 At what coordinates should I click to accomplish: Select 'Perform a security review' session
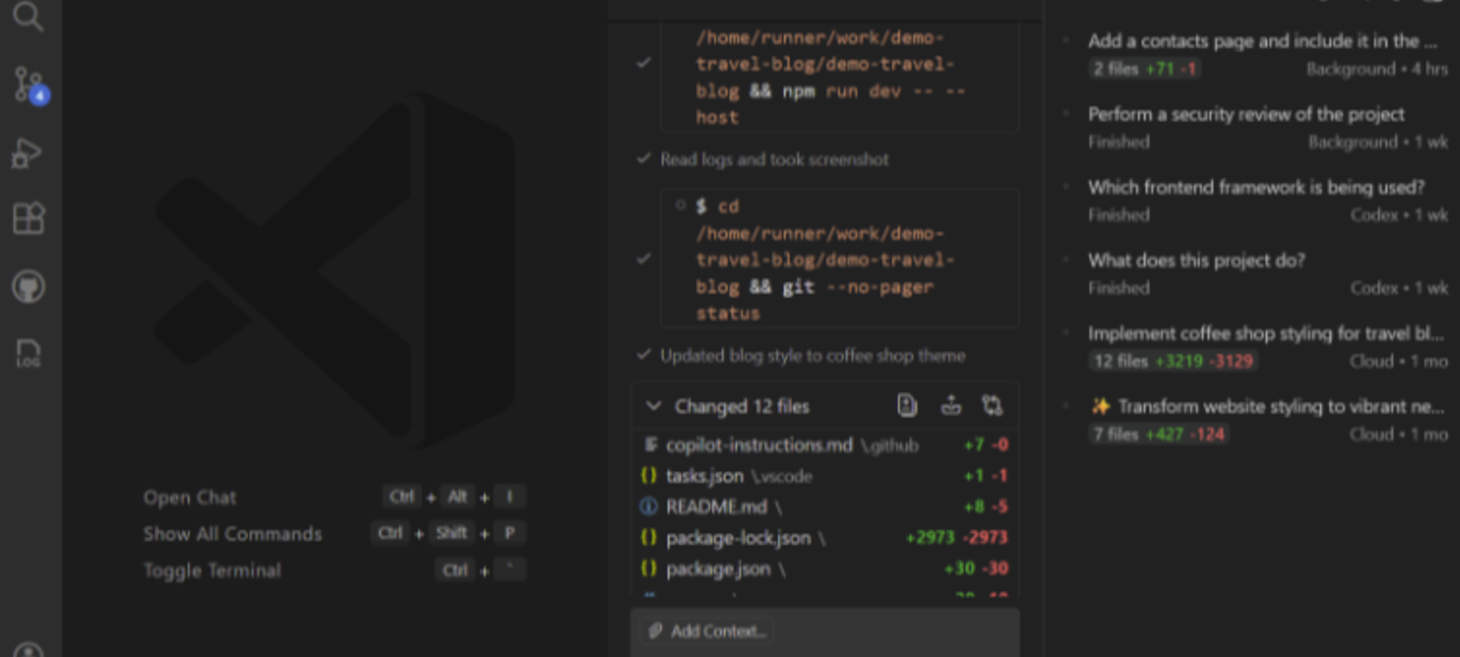point(1246,114)
